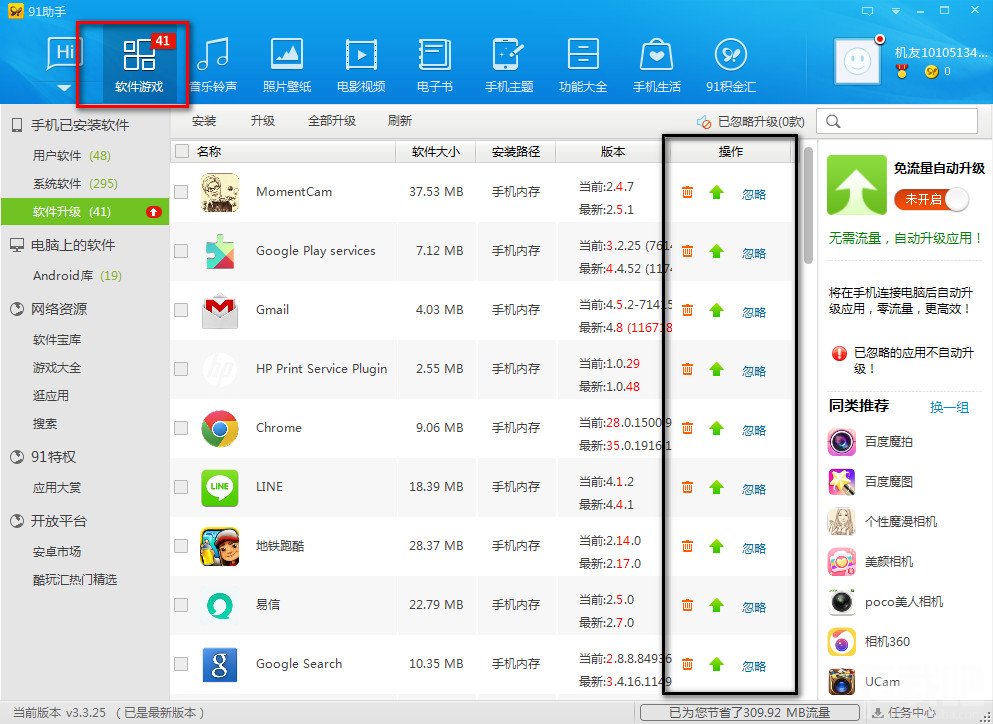The image size is (993, 724).
Task: Click 换一组 to refresh recommendations
Action: pyautogui.click(x=949, y=407)
